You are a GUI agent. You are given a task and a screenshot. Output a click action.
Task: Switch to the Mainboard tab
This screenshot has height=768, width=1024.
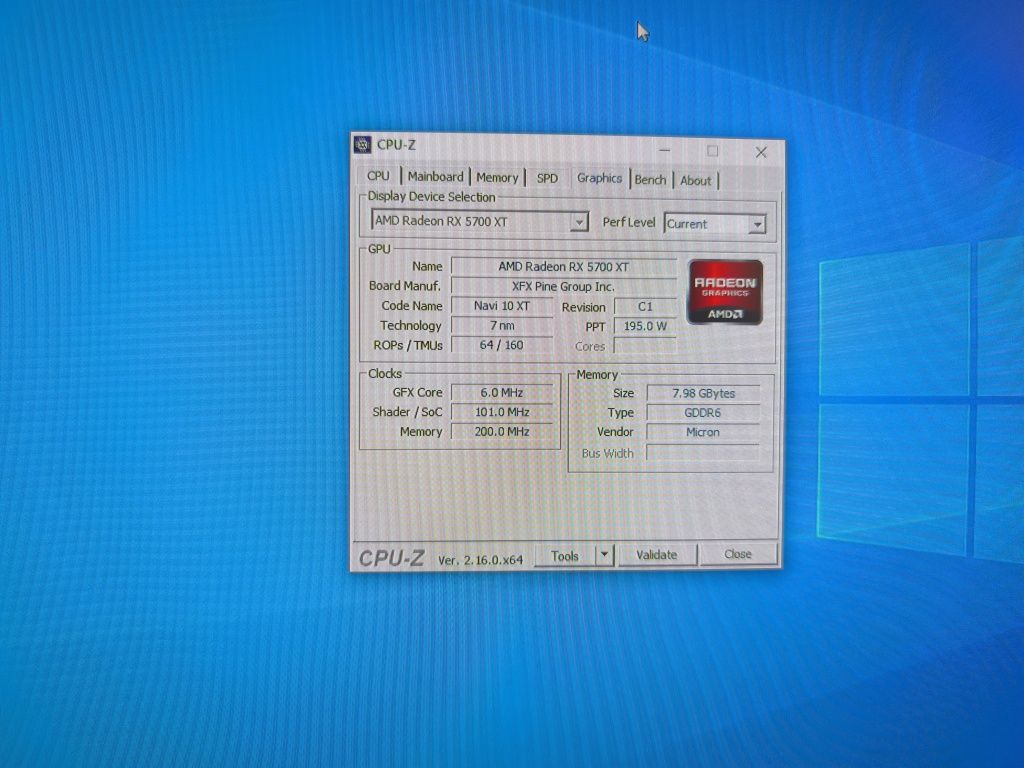pos(436,177)
